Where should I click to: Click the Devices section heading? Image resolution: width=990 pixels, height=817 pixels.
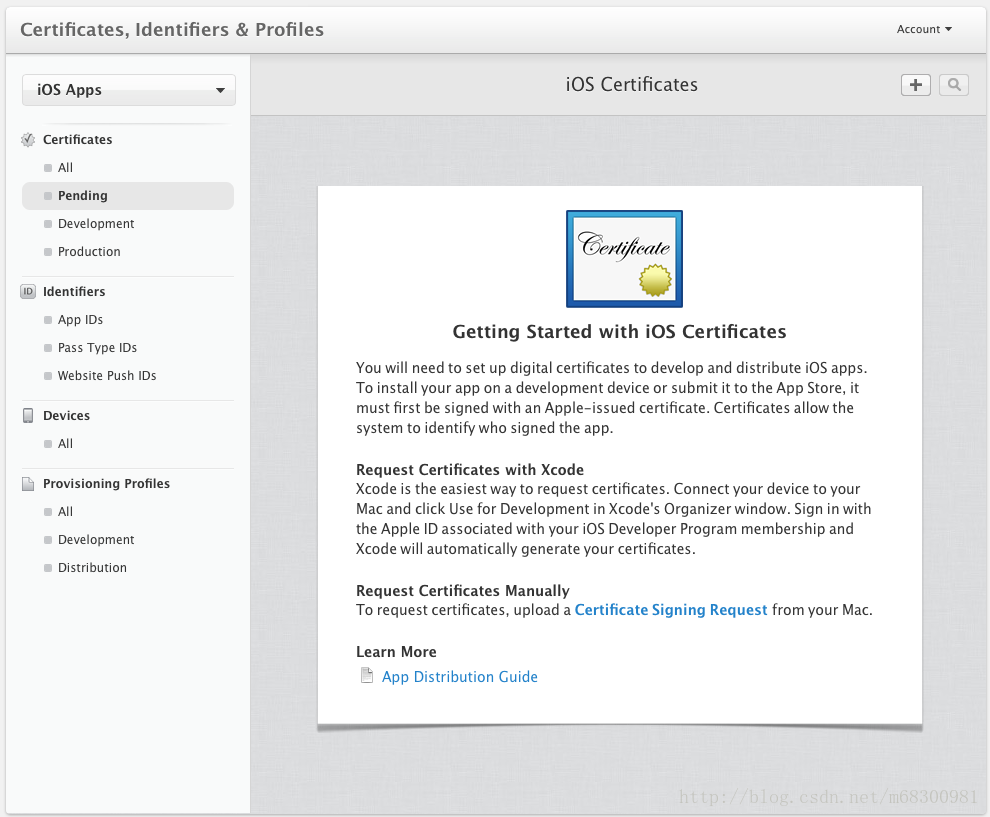point(66,415)
